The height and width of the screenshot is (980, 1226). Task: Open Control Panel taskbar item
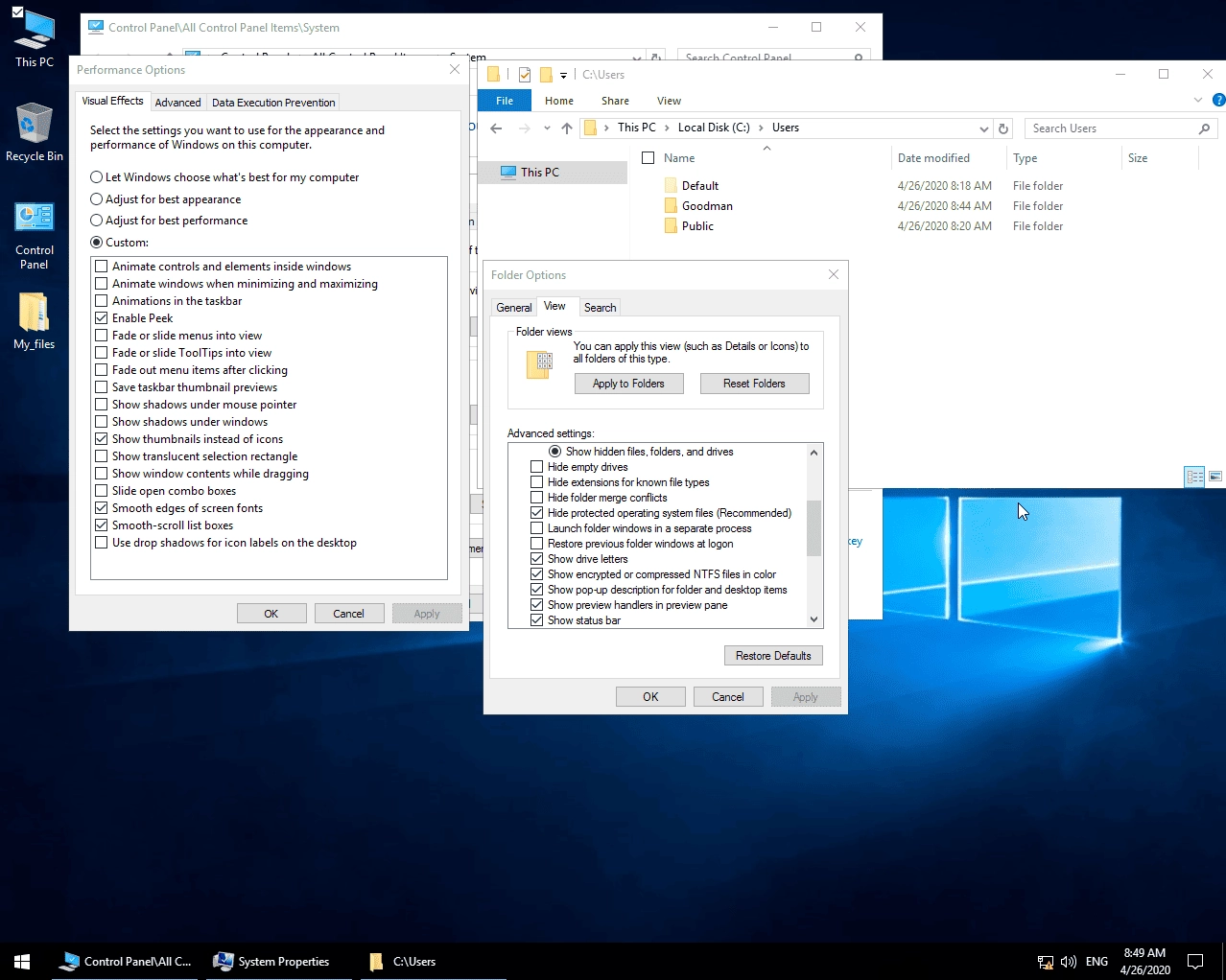[x=126, y=961]
